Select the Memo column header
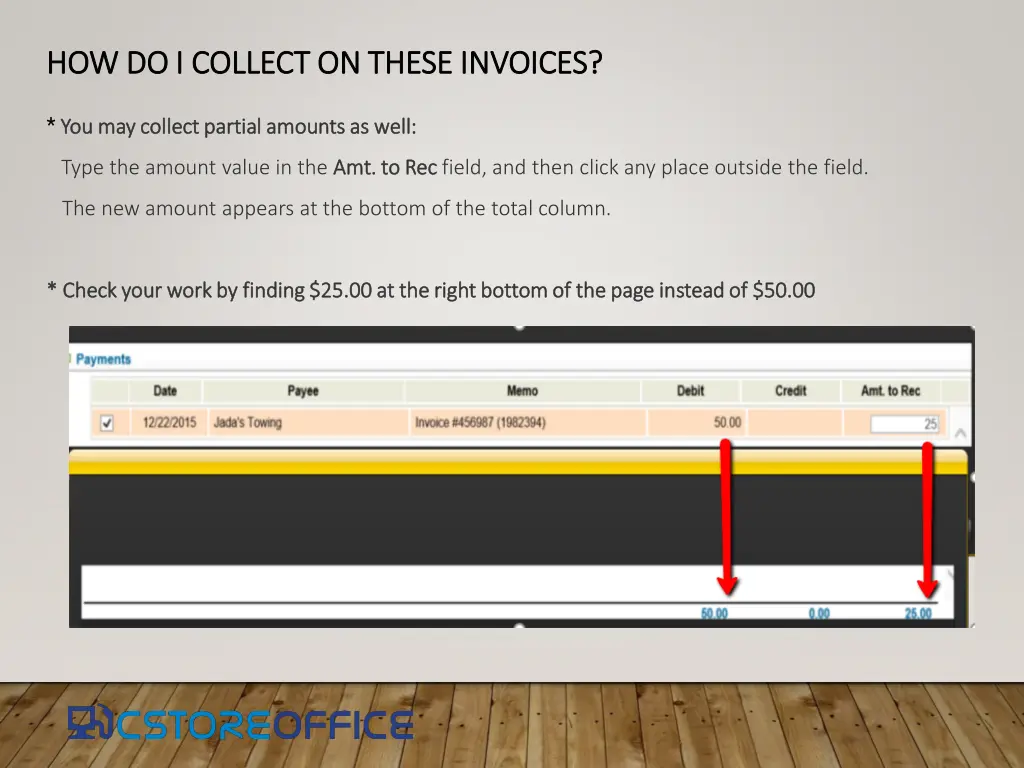This screenshot has height=768, width=1024. click(x=522, y=391)
